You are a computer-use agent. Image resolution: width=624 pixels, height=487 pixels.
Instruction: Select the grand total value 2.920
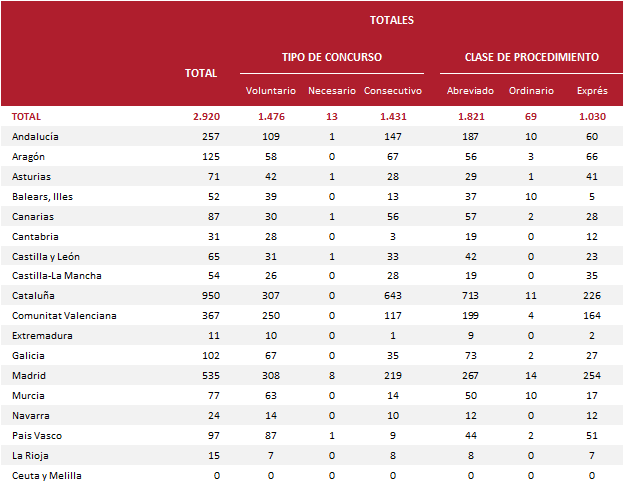(x=205, y=117)
